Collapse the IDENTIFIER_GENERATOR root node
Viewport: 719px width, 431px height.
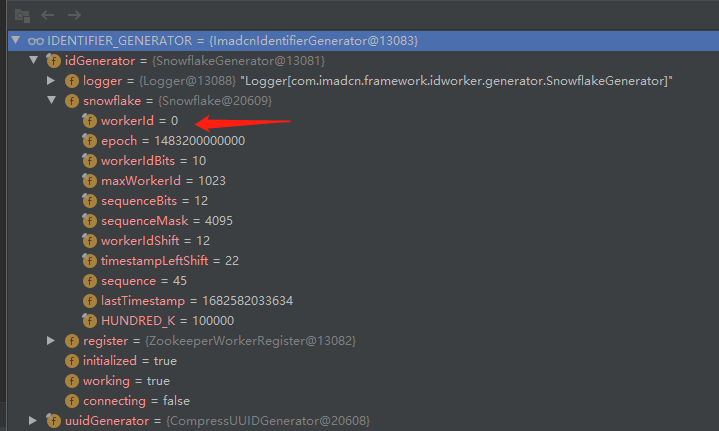click(15, 40)
